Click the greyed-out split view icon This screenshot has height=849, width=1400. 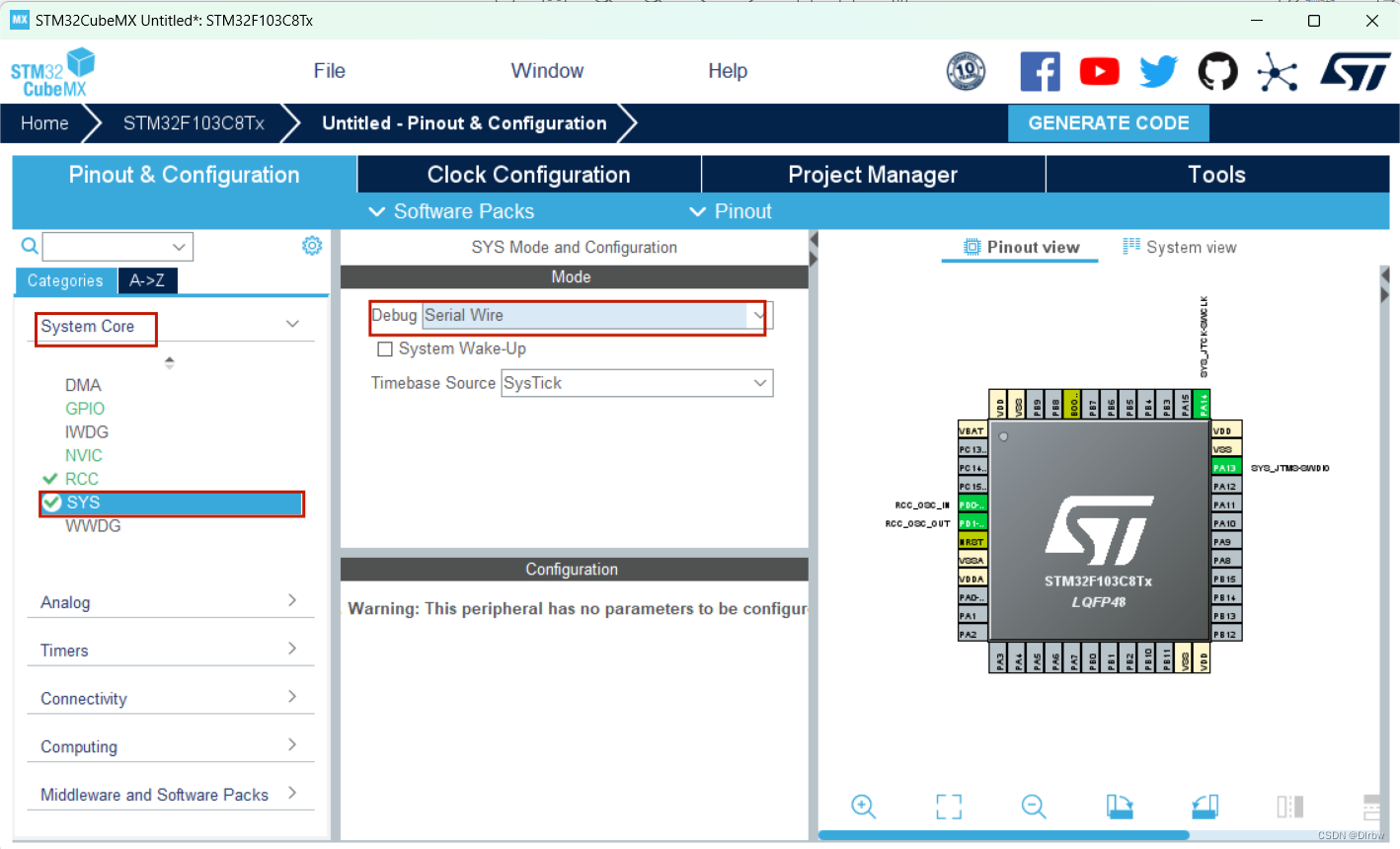pyautogui.click(x=1289, y=807)
